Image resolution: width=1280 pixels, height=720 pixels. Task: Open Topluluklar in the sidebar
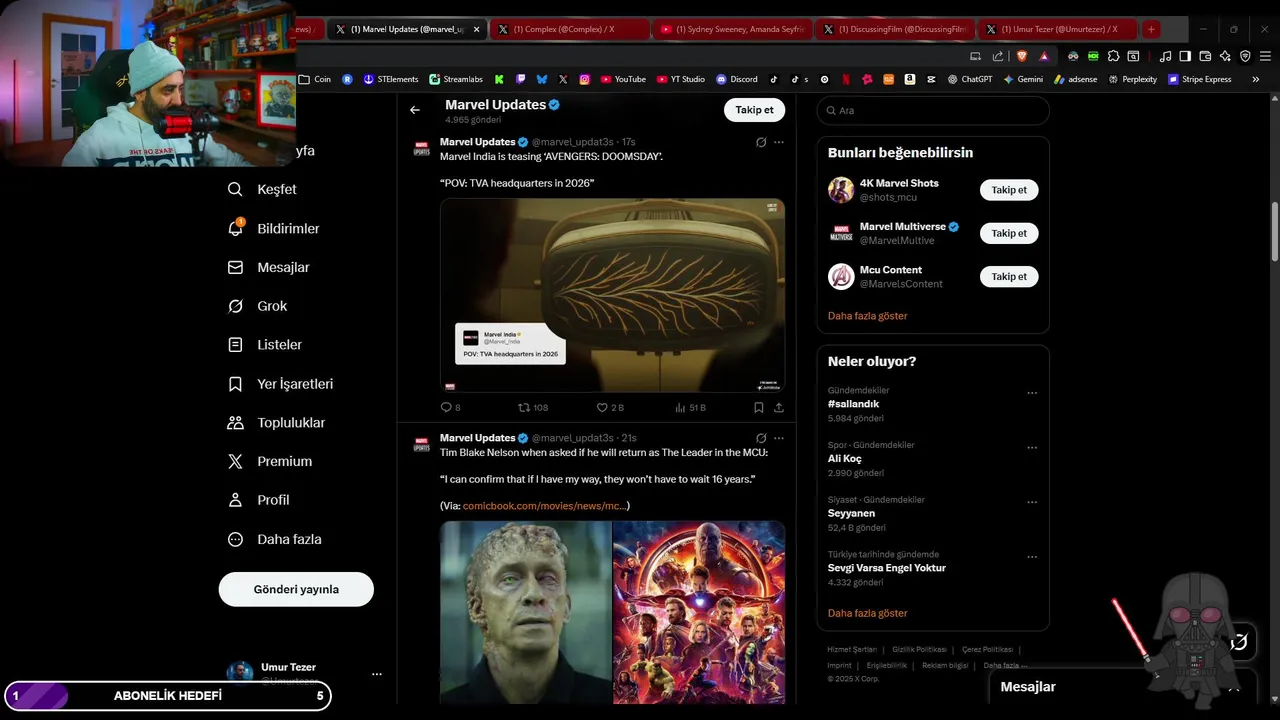click(x=277, y=422)
